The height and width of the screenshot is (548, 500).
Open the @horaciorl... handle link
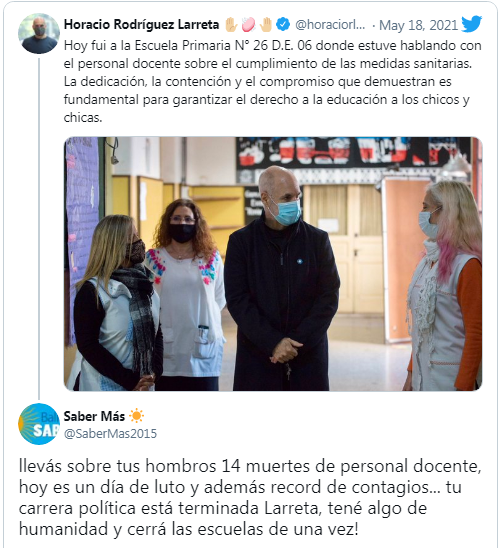[x=330, y=25]
